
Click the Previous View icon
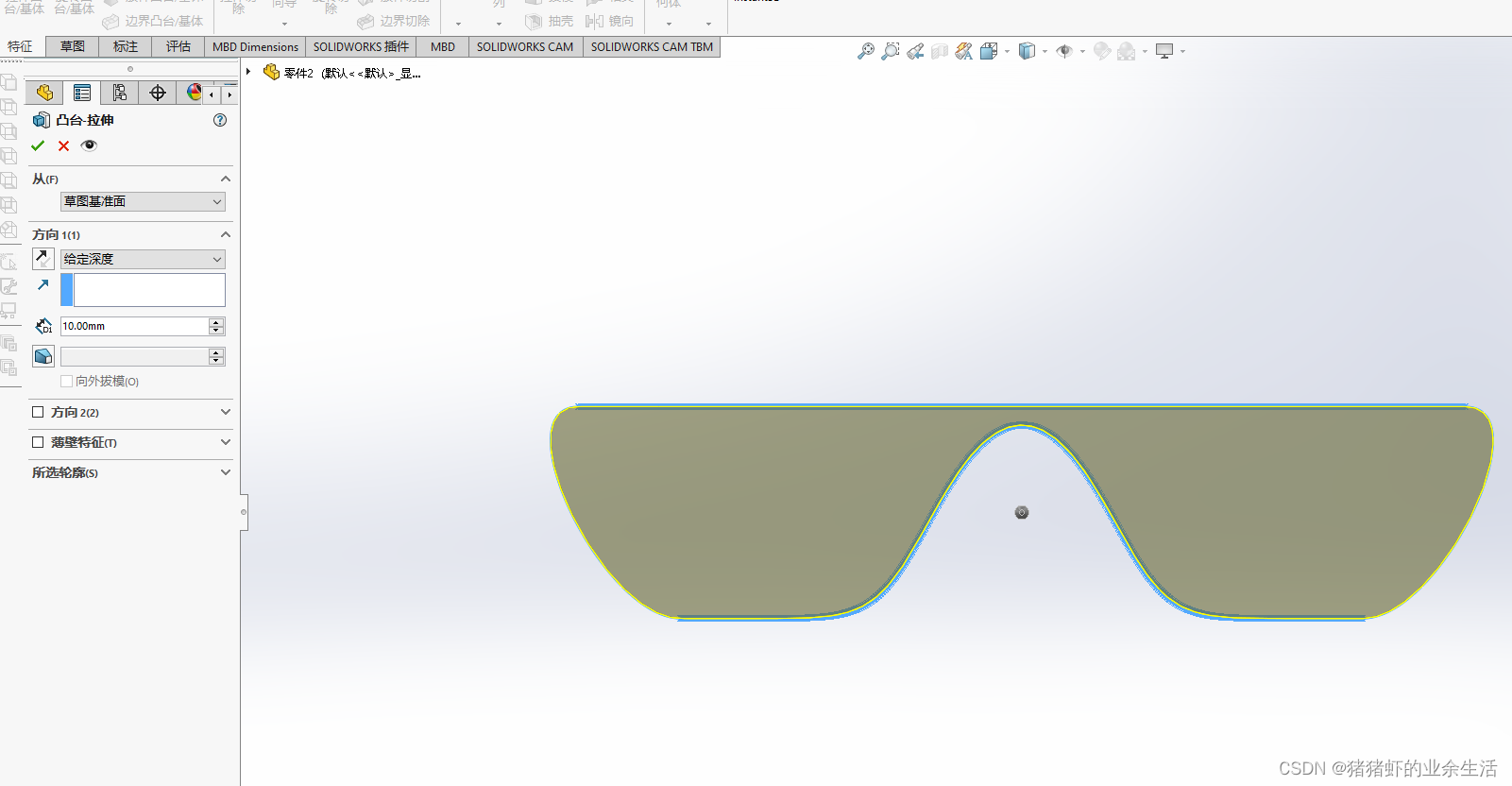click(915, 51)
